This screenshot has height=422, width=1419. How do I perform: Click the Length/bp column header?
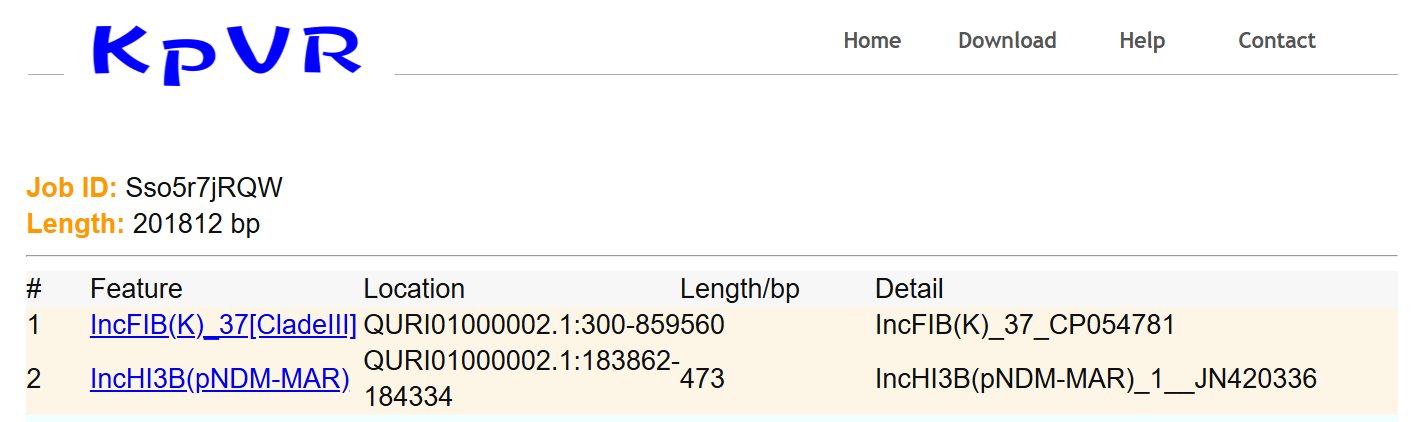pyautogui.click(x=740, y=289)
